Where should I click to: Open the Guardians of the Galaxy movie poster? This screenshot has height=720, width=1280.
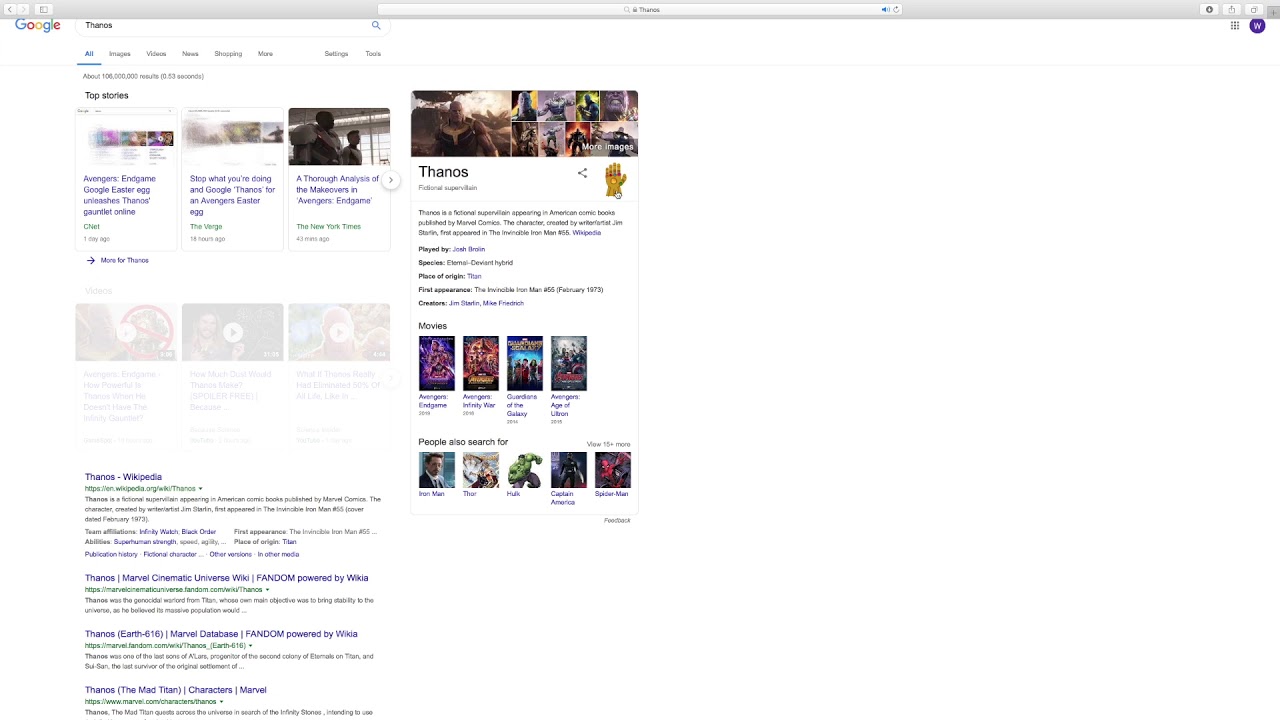click(525, 363)
